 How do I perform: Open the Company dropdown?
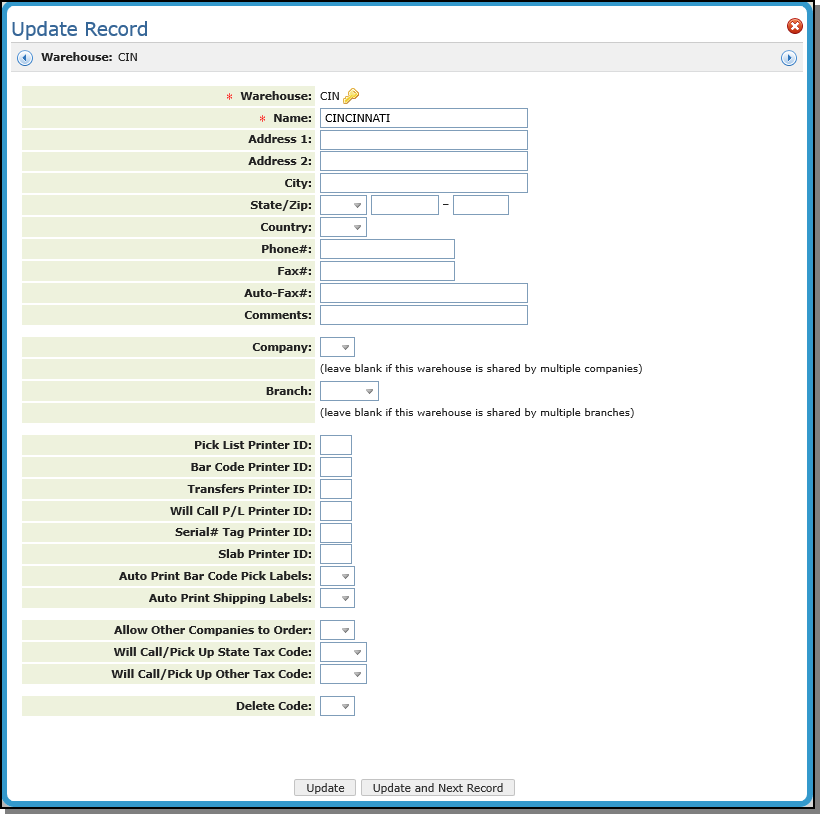click(337, 347)
